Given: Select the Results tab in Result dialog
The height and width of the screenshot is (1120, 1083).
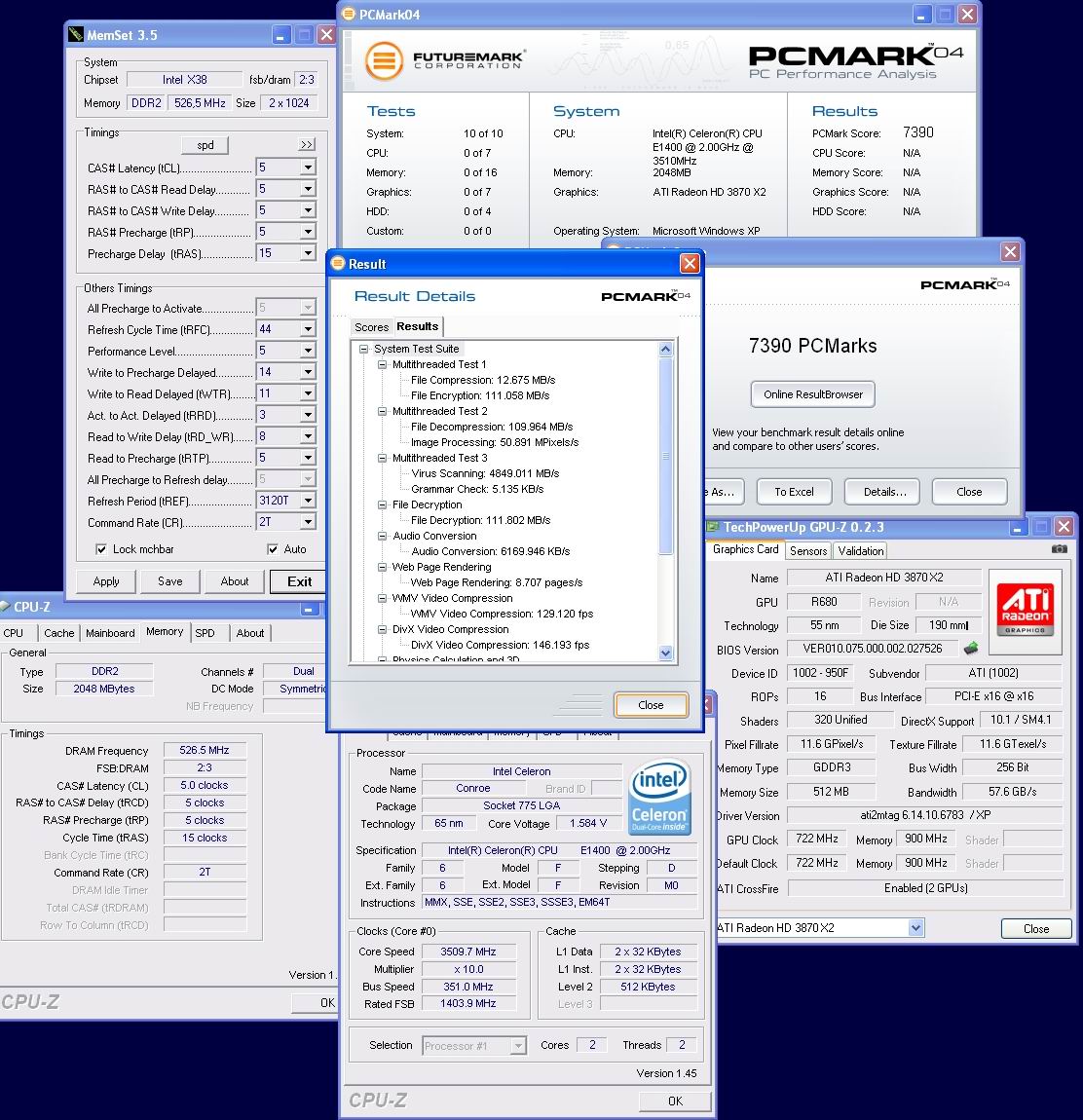Looking at the screenshot, I should 417,326.
